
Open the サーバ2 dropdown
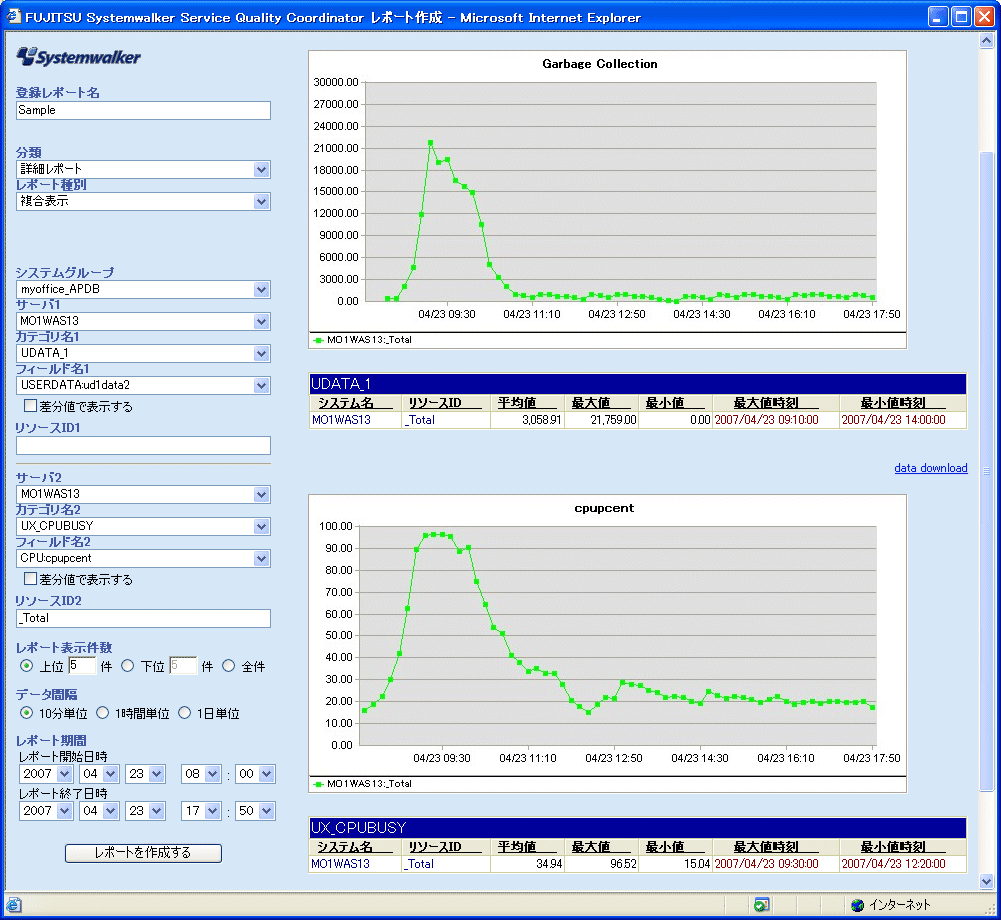pyautogui.click(x=143, y=494)
